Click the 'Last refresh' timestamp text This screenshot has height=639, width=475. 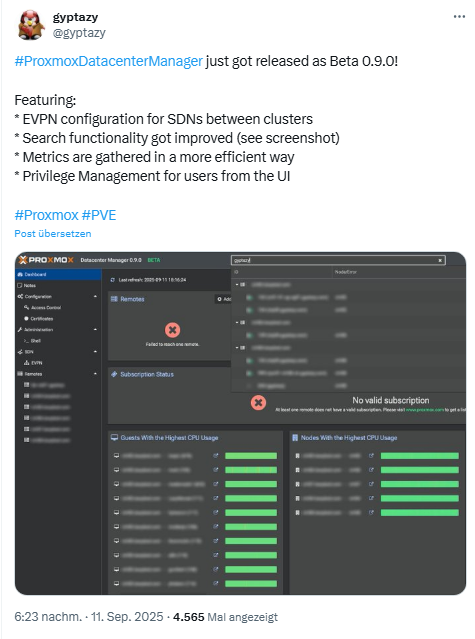click(x=152, y=280)
